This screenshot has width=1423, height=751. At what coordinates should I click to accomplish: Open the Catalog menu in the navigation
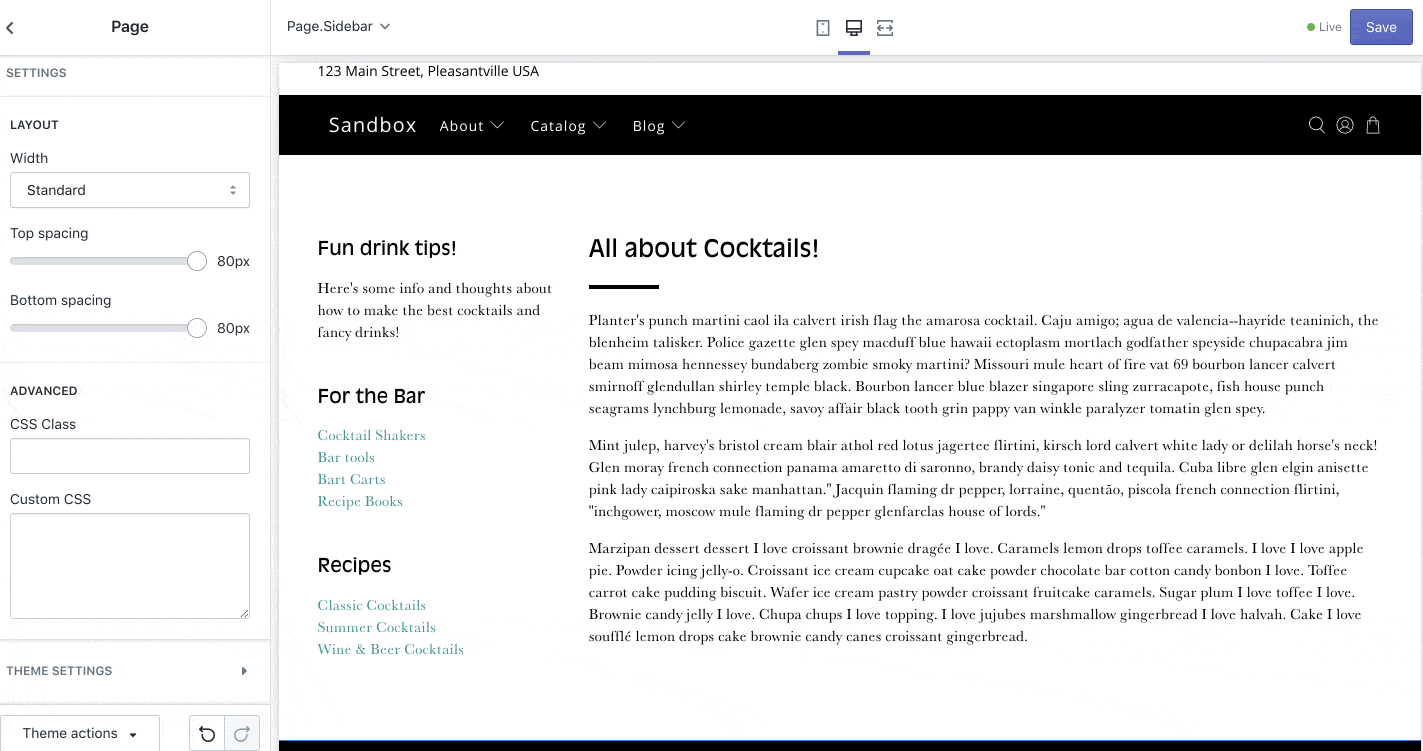point(568,125)
